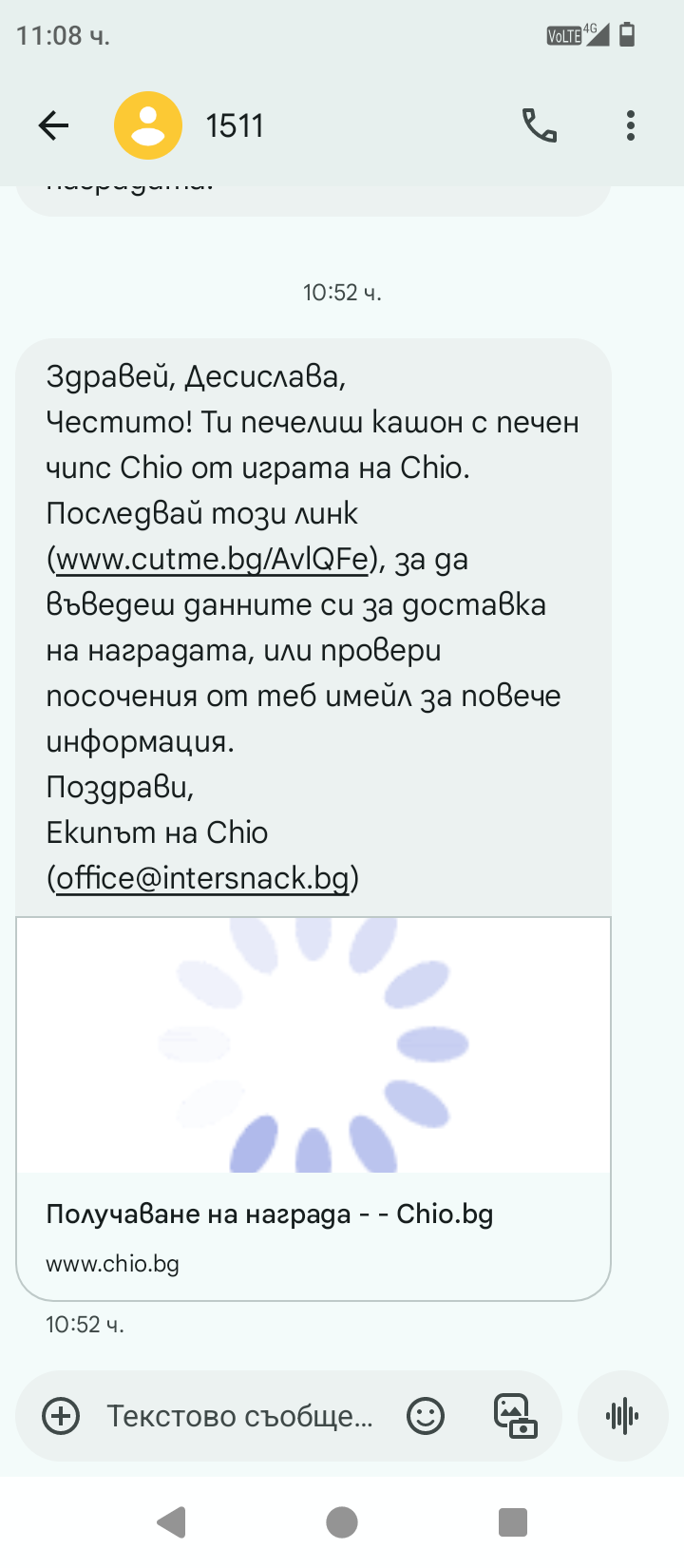Call 1511 with phone icon
This screenshot has height=1568, width=684.
540,125
